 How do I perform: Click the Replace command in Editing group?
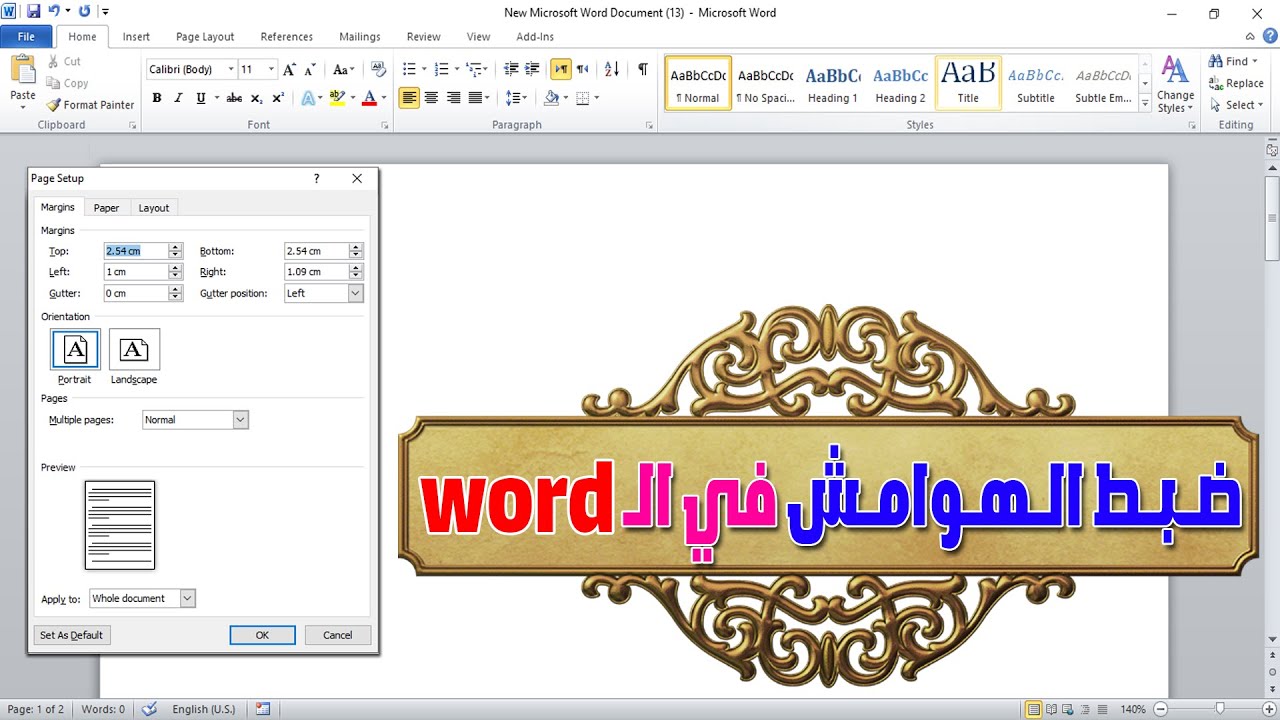point(1237,83)
